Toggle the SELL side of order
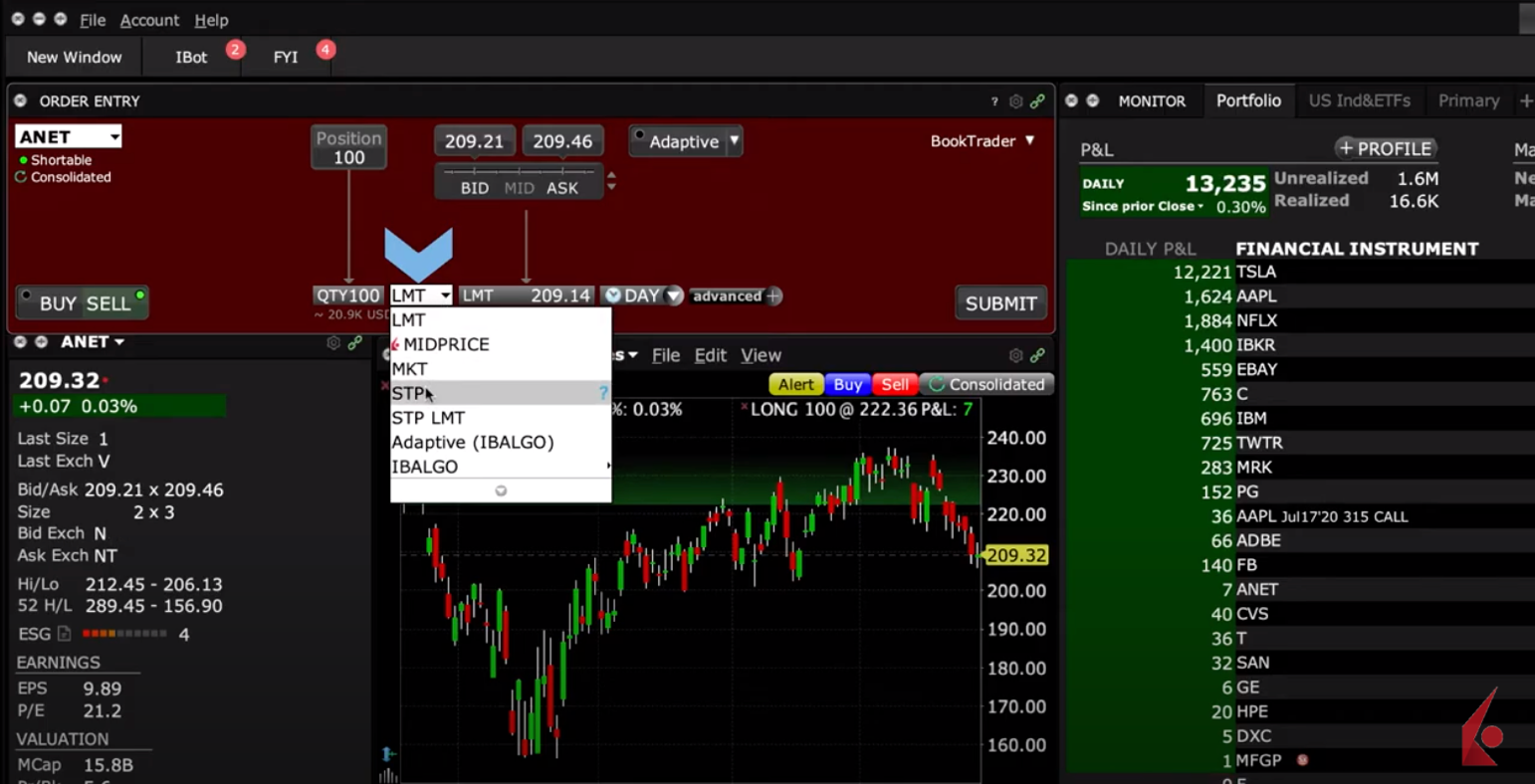The image size is (1535, 784). [108, 303]
